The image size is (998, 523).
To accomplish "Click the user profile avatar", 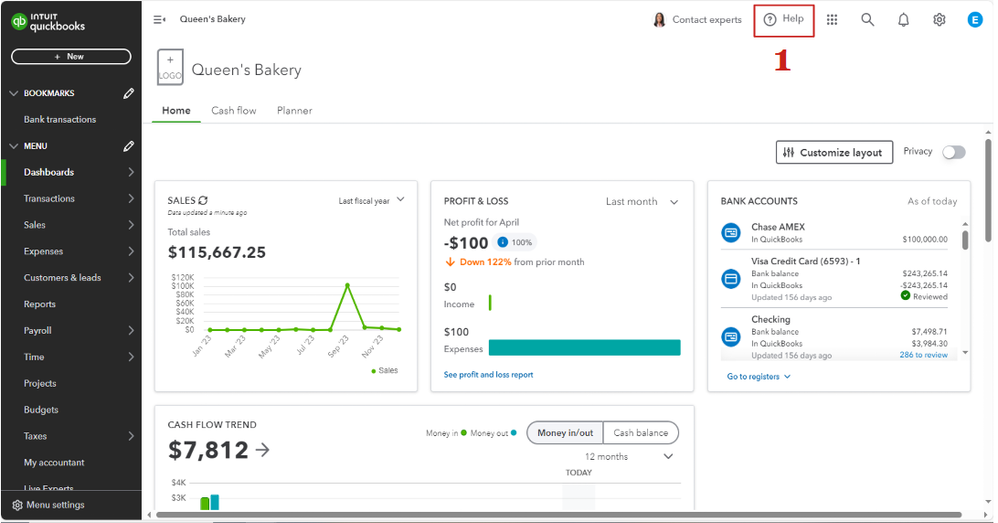I will (975, 20).
